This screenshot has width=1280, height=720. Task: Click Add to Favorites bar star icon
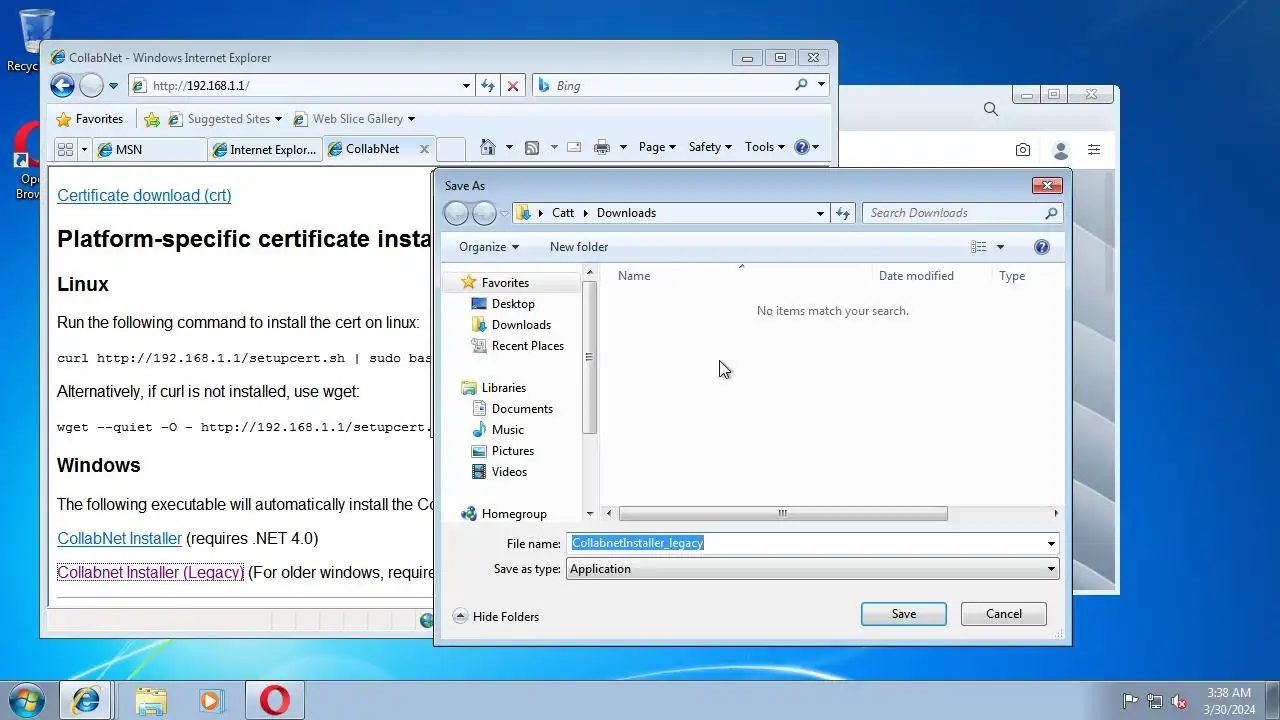(152, 119)
